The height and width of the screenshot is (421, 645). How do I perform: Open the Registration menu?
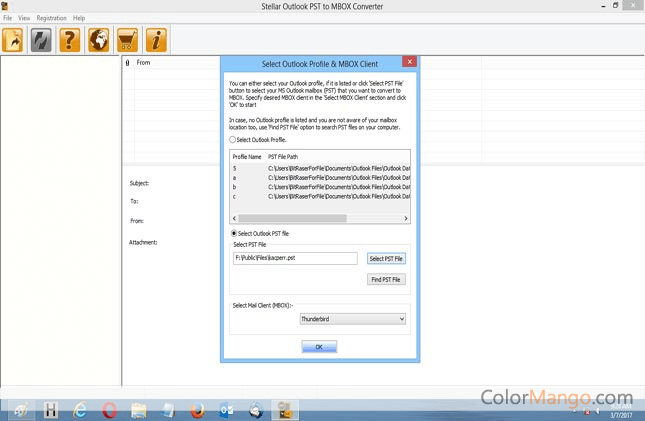pos(51,18)
